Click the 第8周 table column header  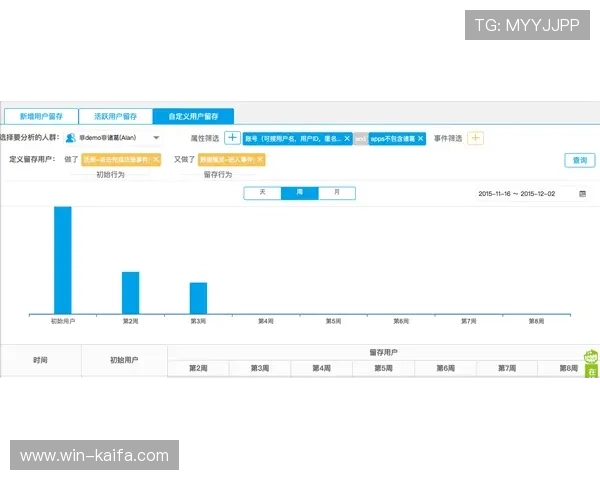pyautogui.click(x=569, y=368)
